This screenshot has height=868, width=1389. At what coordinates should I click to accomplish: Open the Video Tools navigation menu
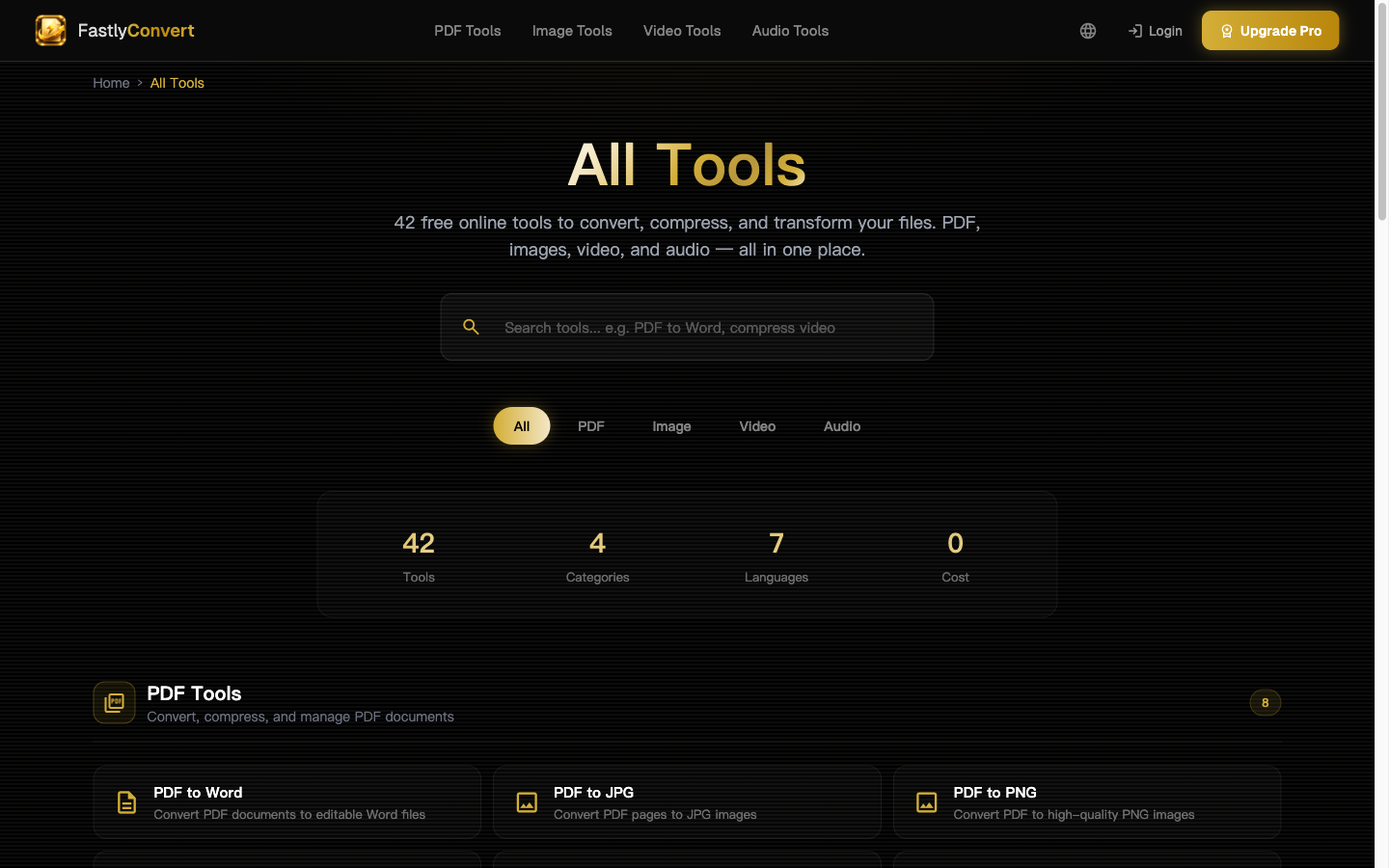[682, 31]
